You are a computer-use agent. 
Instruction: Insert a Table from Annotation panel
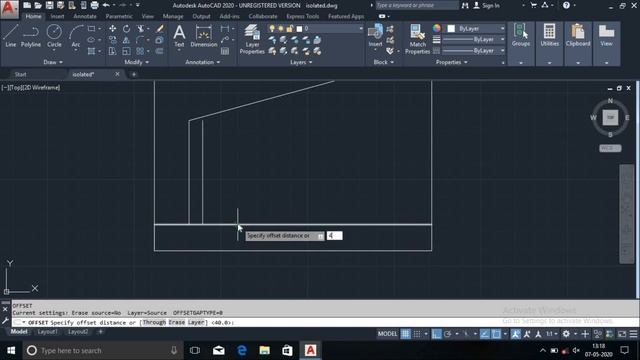[x=225, y=51]
